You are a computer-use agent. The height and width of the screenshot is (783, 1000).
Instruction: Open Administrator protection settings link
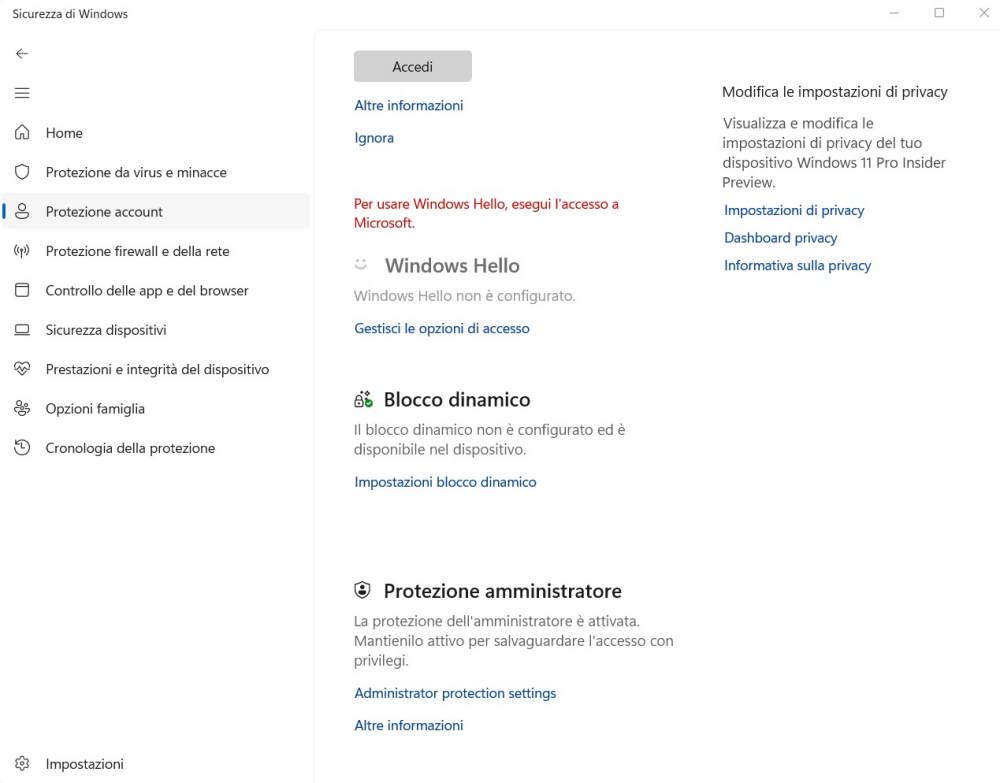[455, 693]
